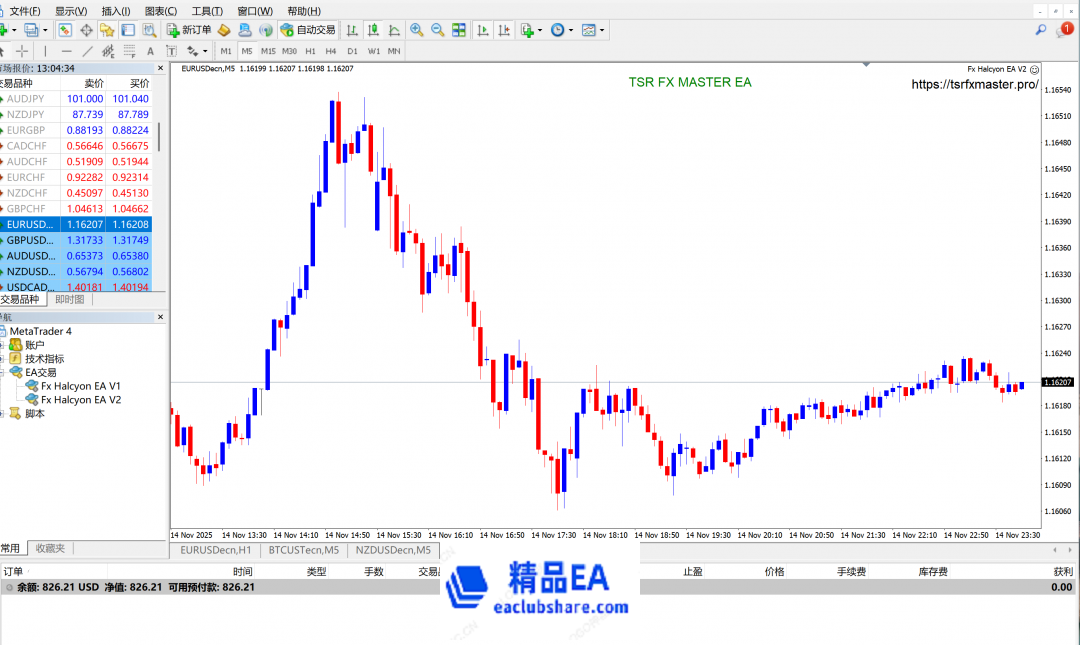The image size is (1080, 645).
Task: Select GBPUSD row in market watch
Action: pyautogui.click(x=30, y=240)
